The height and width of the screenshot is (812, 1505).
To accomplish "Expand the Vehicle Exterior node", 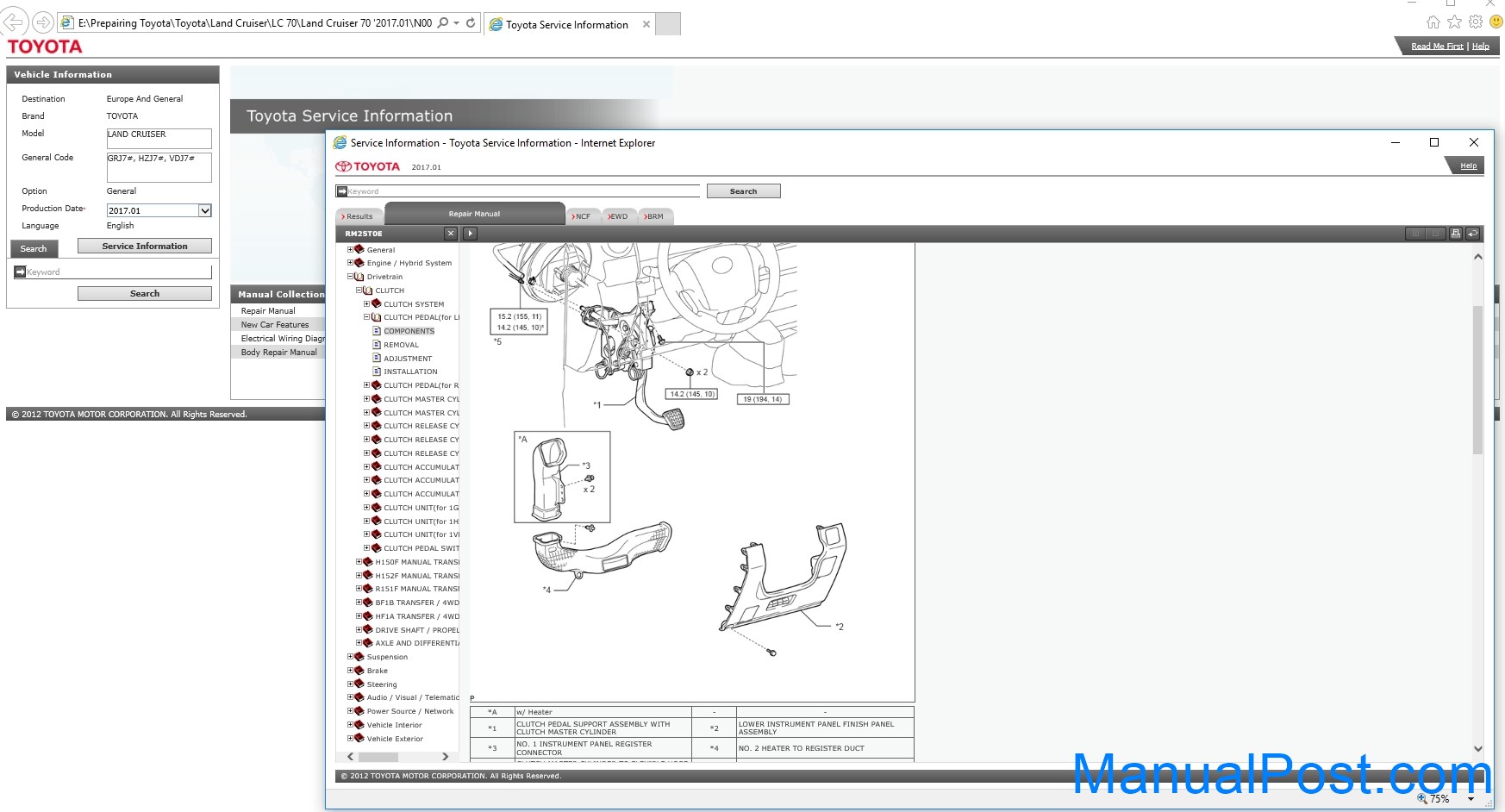I will 350,739.
